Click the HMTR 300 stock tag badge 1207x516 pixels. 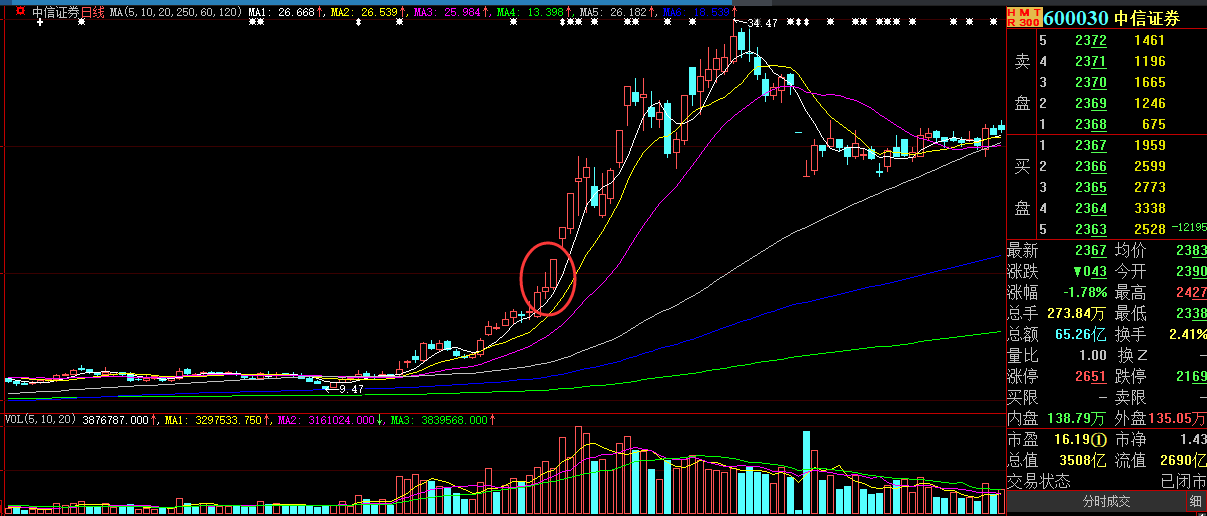tap(1024, 17)
